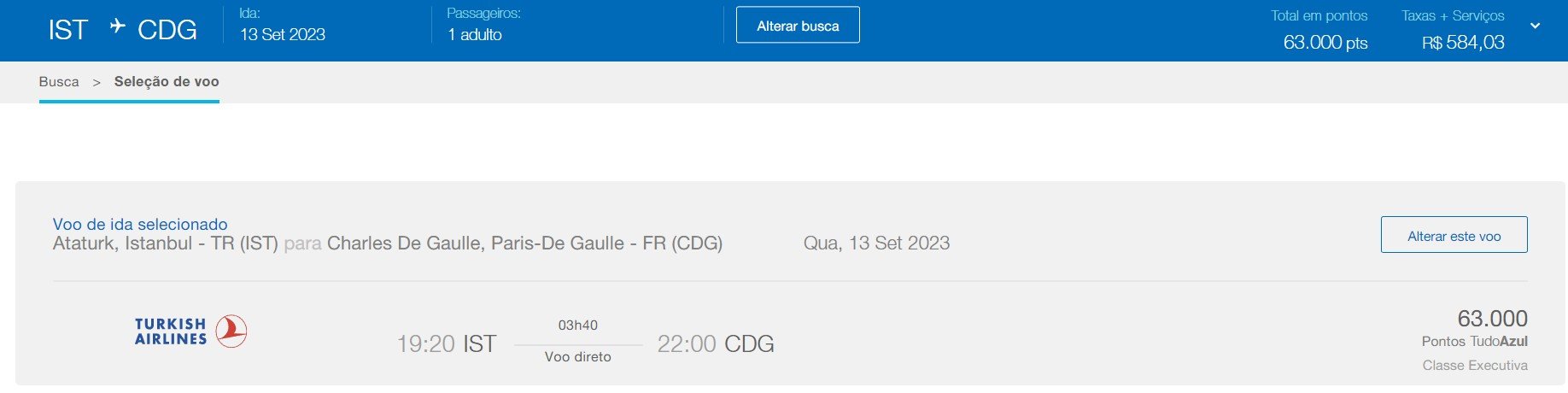Go back to Busca breadcrumb

[x=59, y=81]
